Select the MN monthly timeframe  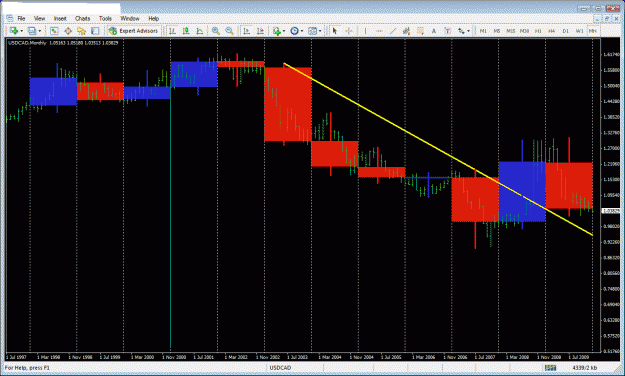(x=593, y=31)
